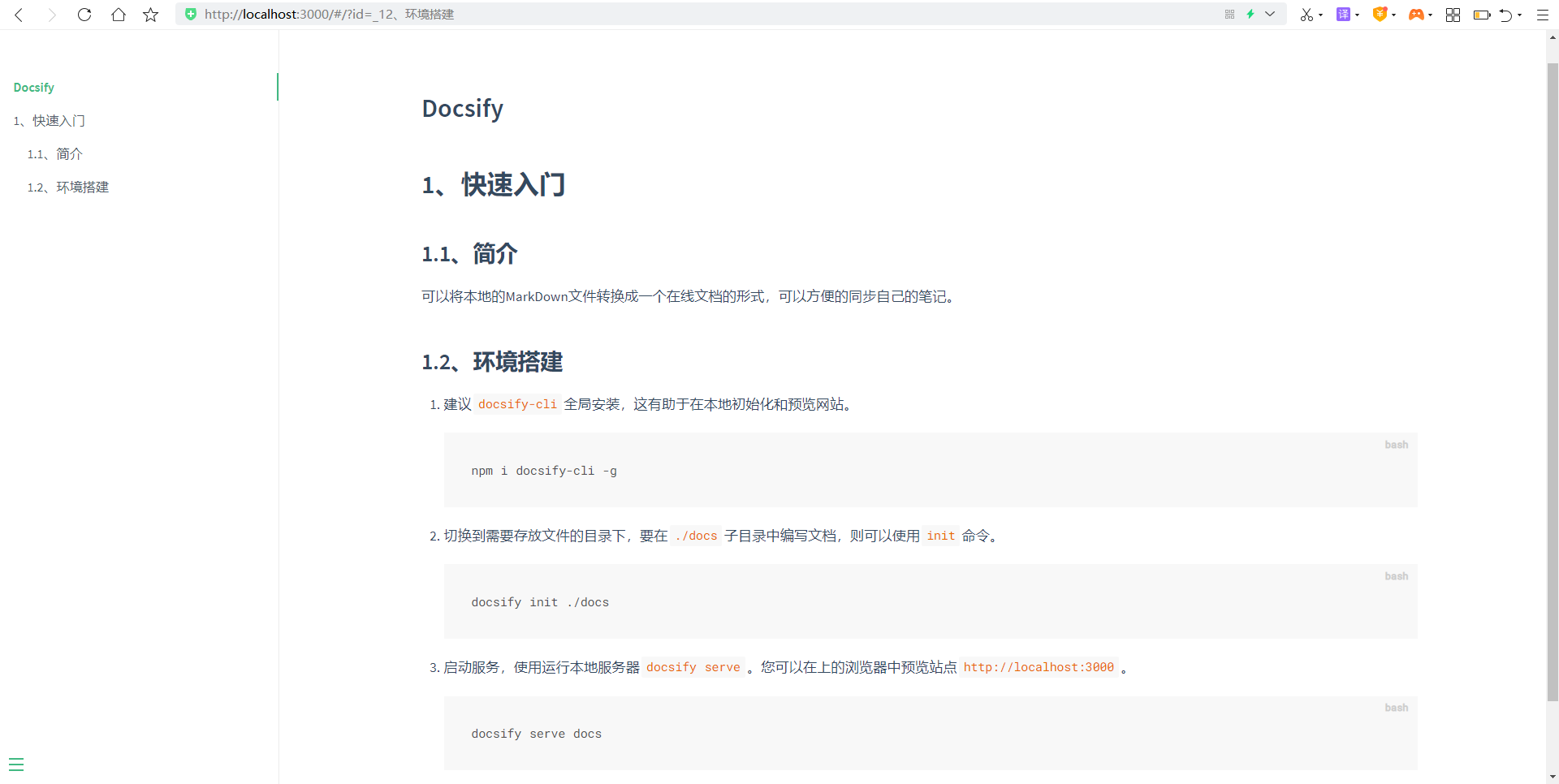Viewport: 1559px width, 784px height.
Task: Open the scissors screenshot tool
Action: coord(1306,15)
